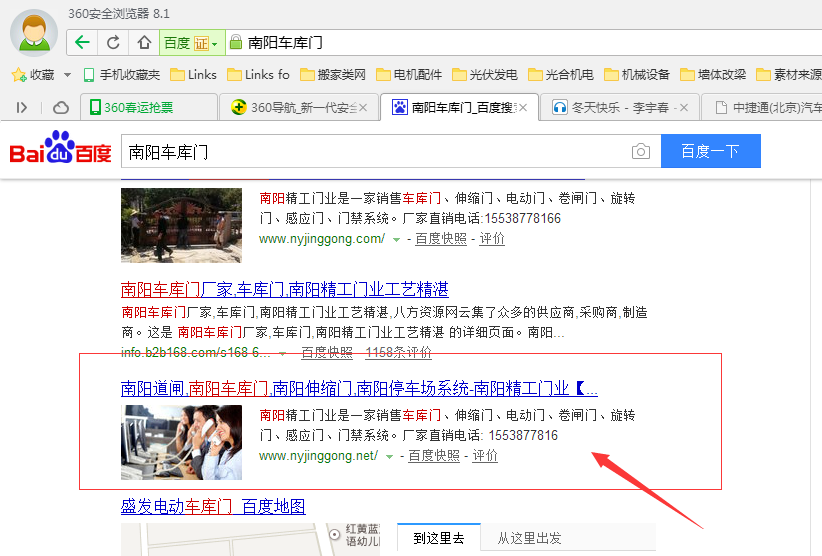Go to the browser home page icon
The image size is (822, 556).
(x=144, y=42)
